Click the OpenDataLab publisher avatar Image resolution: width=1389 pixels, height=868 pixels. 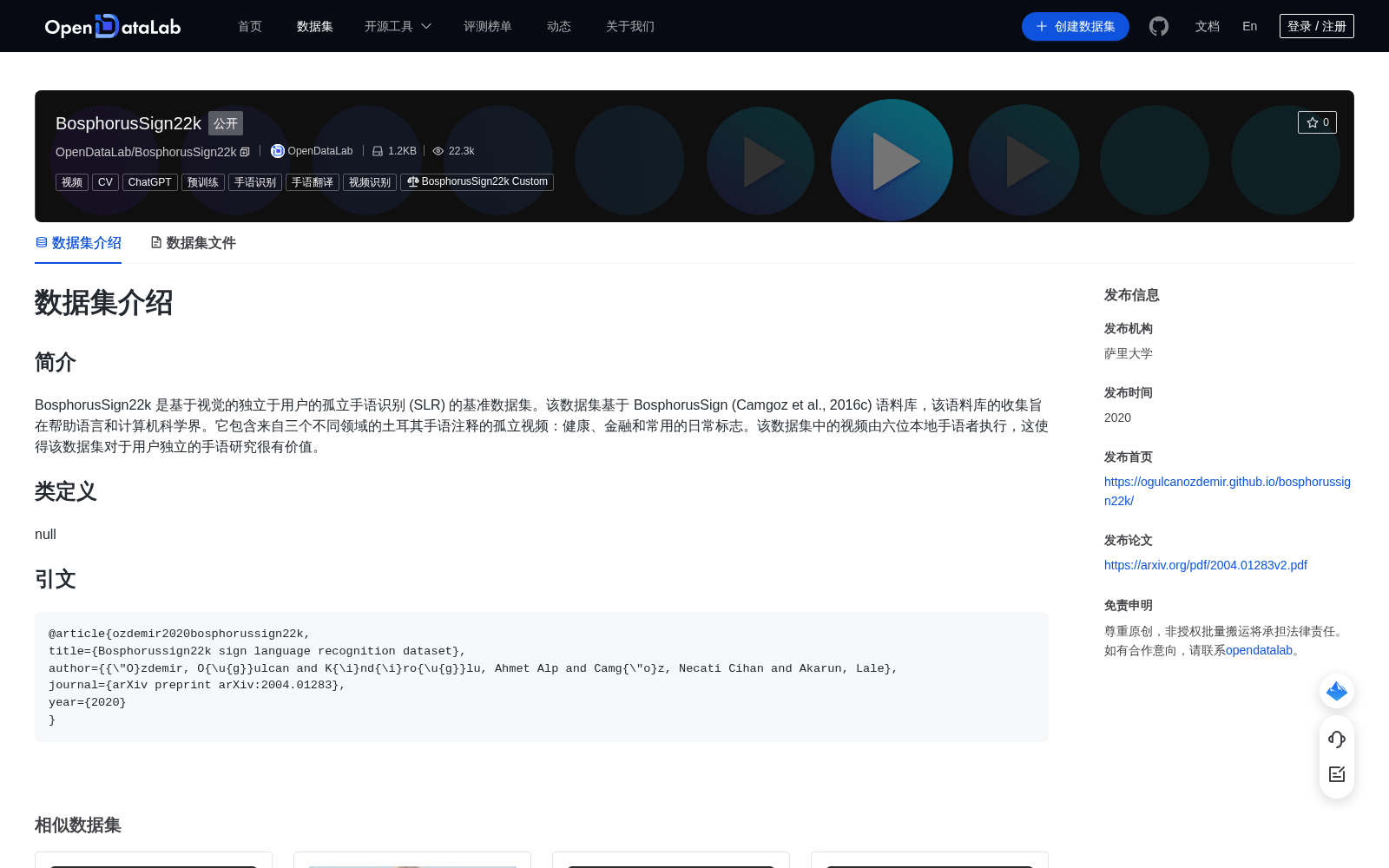(x=278, y=151)
